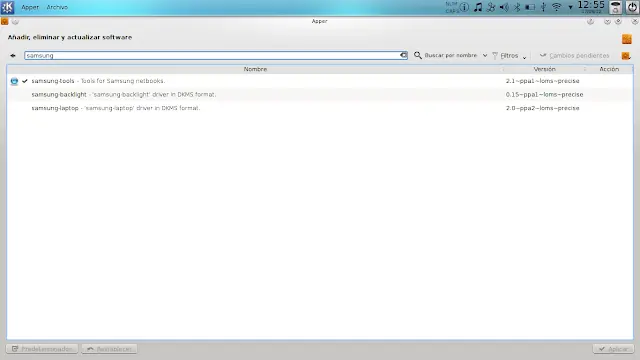Expand hidden system tray icons arrow

[x=570, y=8]
